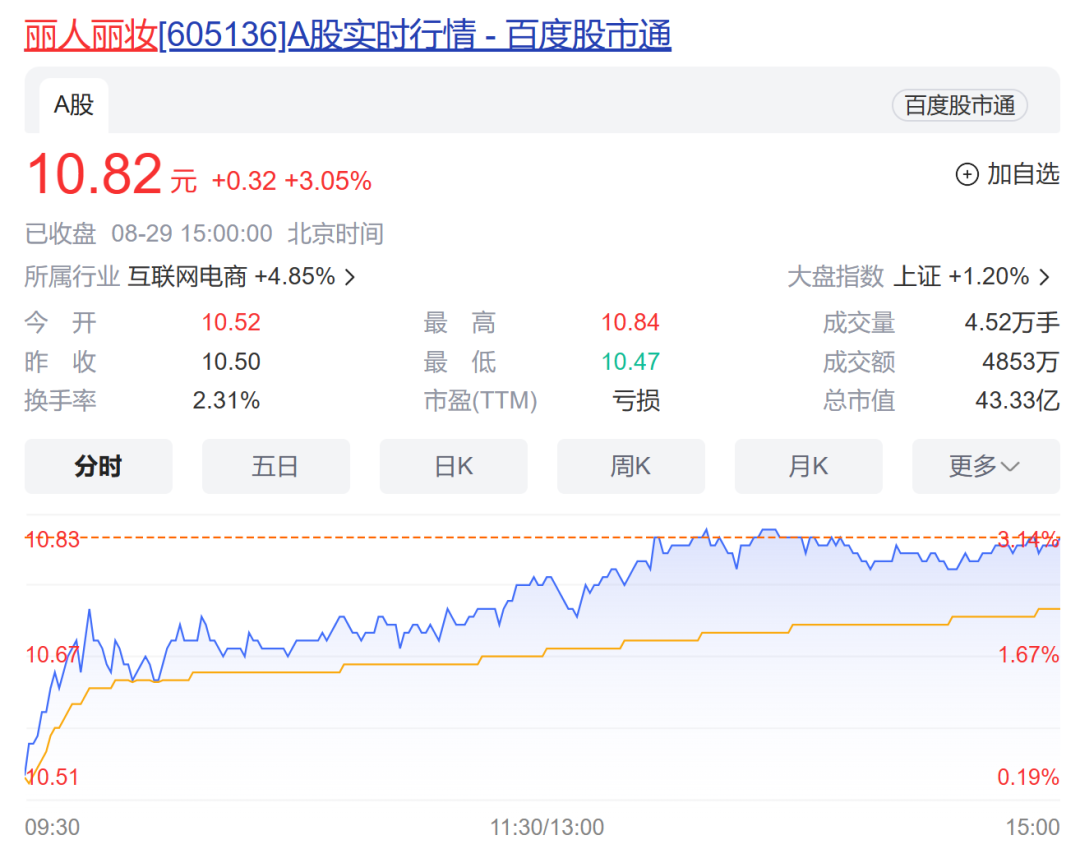Click the 10.51 price axis label
1080x849 pixels.
(x=52, y=777)
